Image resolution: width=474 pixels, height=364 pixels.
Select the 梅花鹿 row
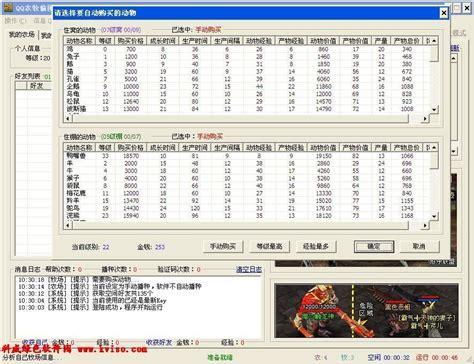coord(246,193)
